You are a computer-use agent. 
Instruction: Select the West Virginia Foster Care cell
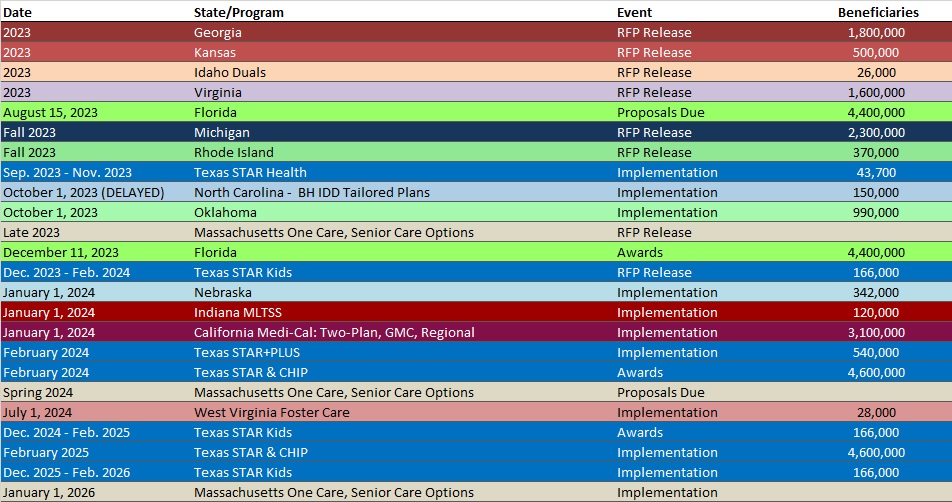click(271, 413)
